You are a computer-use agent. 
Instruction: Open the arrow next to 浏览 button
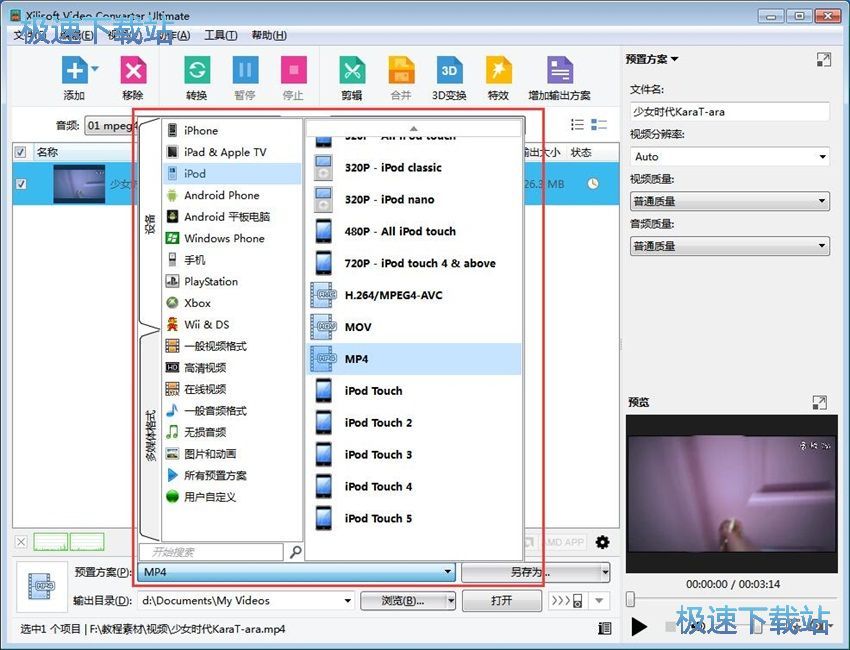pyautogui.click(x=450, y=601)
